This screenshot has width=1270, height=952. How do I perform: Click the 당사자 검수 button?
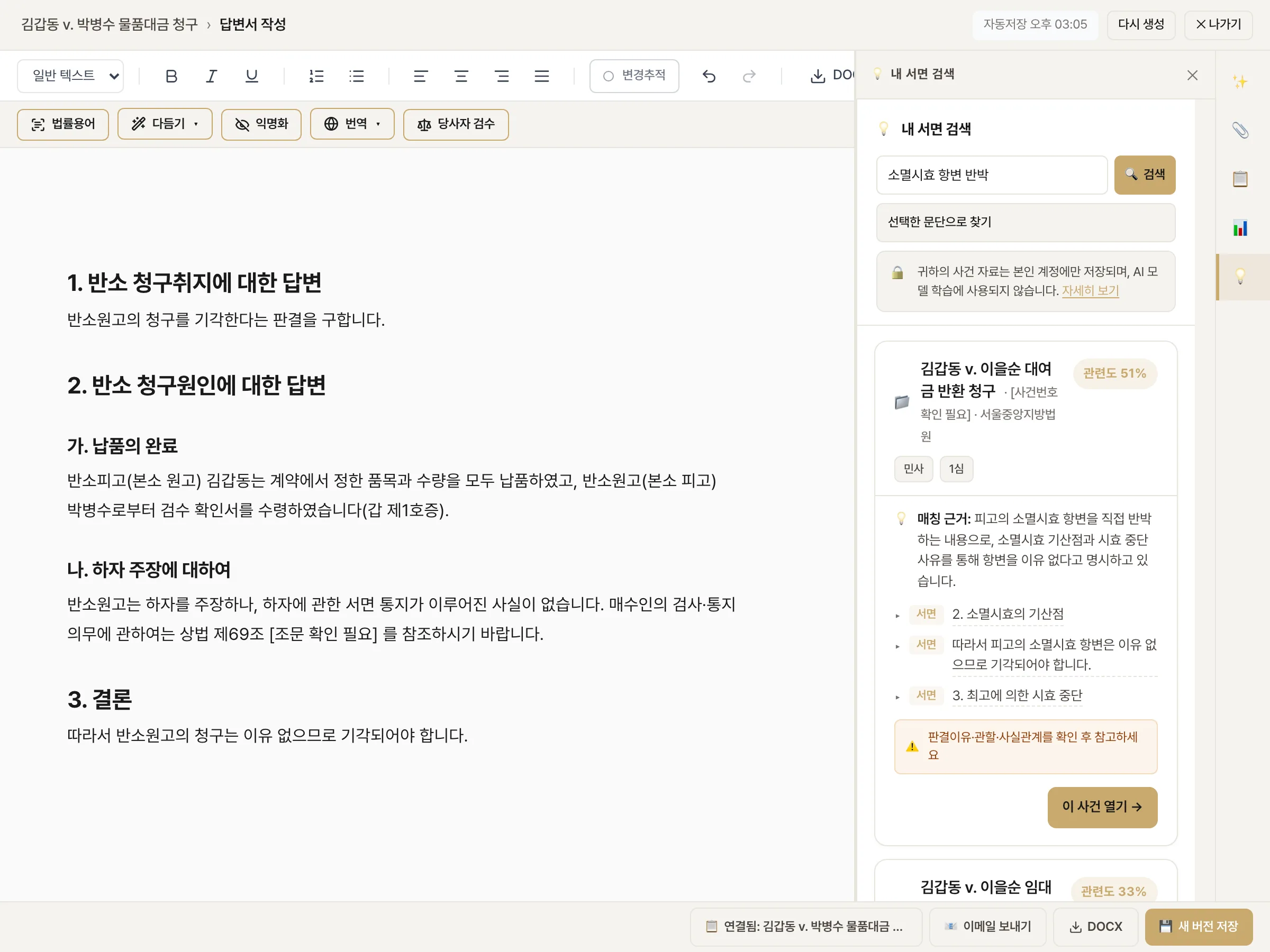[x=456, y=124]
